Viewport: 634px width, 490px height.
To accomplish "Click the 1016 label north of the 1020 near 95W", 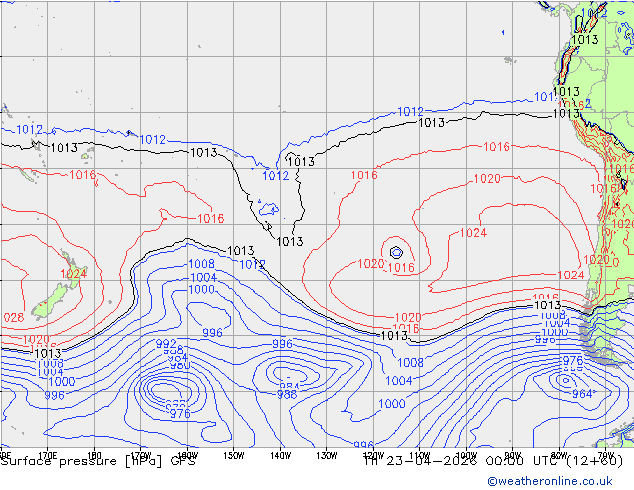I will coord(497,146).
